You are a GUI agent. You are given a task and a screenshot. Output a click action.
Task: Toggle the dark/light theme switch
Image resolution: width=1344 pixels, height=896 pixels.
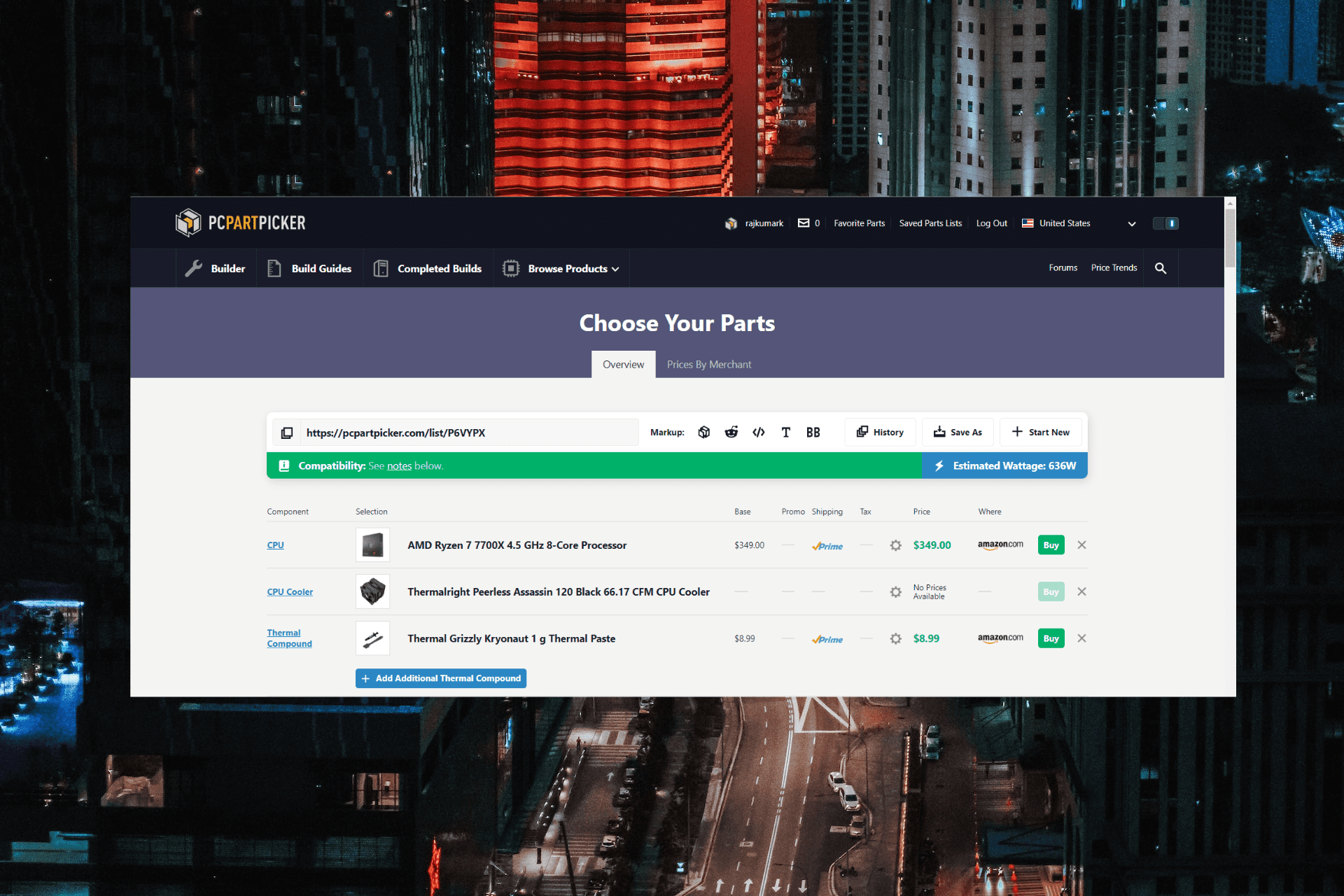click(x=1165, y=223)
